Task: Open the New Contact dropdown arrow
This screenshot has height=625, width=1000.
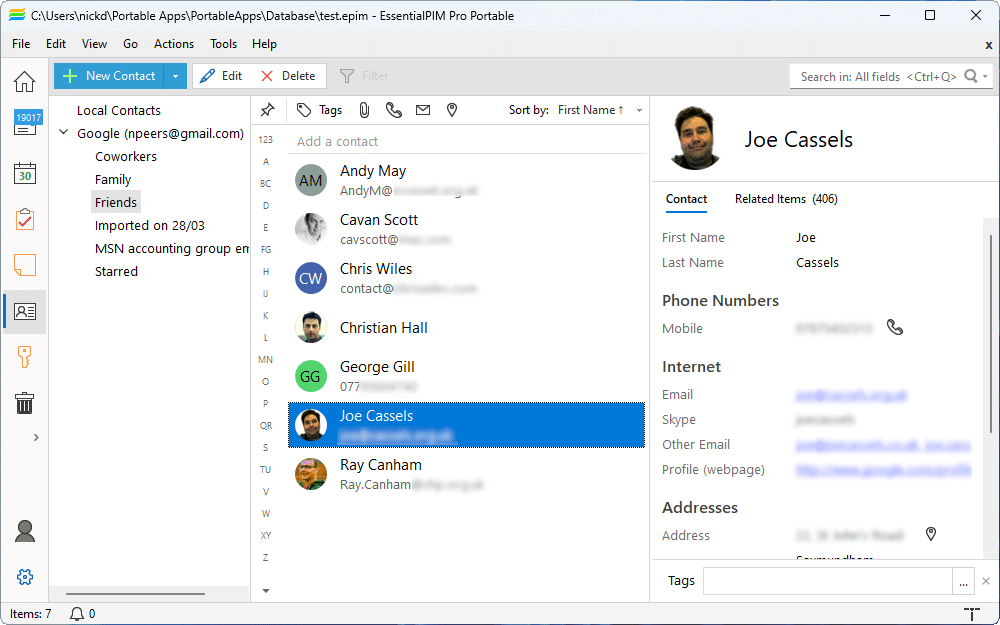Action: (x=175, y=76)
